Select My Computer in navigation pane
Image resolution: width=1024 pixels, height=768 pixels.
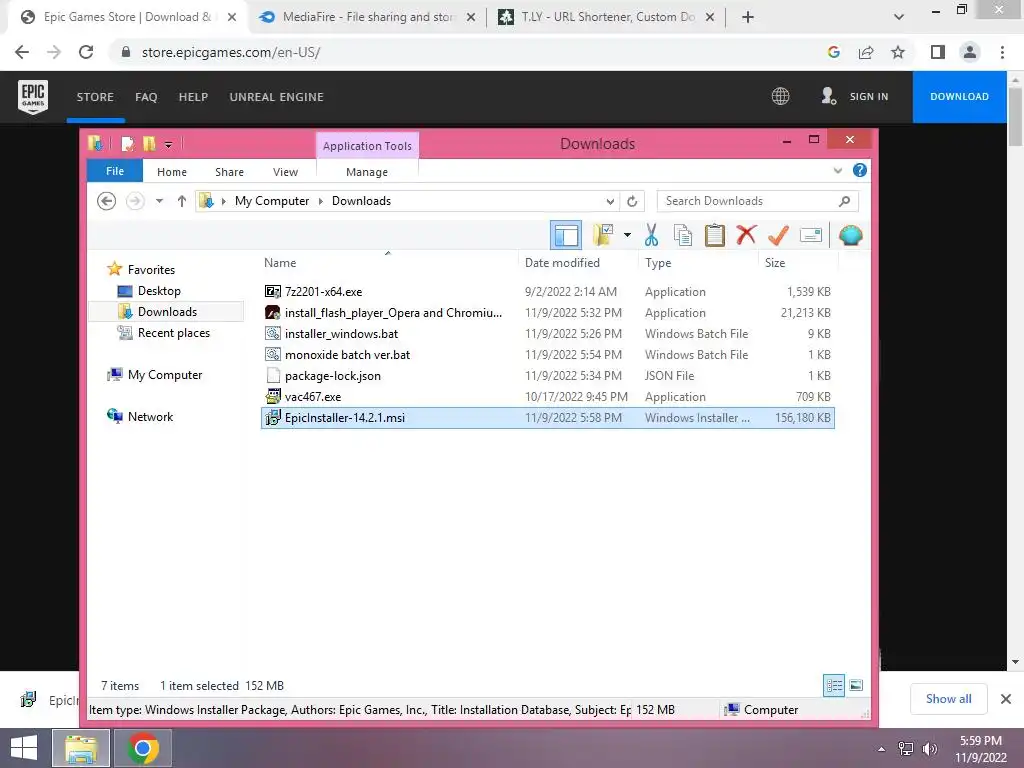click(x=165, y=375)
